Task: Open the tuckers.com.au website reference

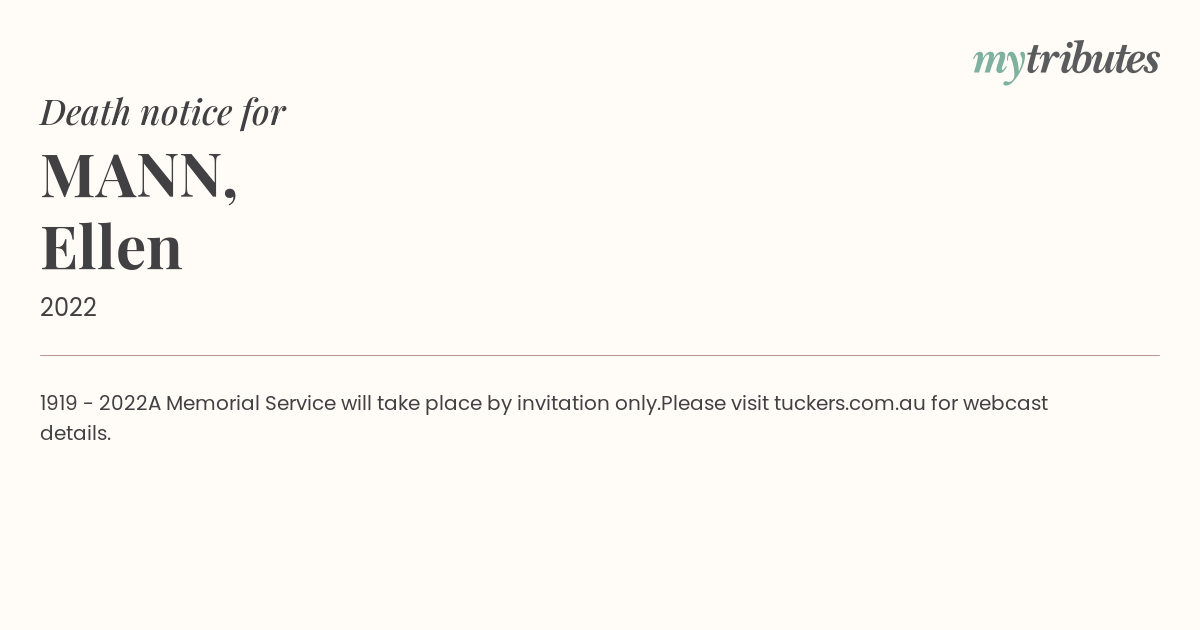Action: click(850, 403)
